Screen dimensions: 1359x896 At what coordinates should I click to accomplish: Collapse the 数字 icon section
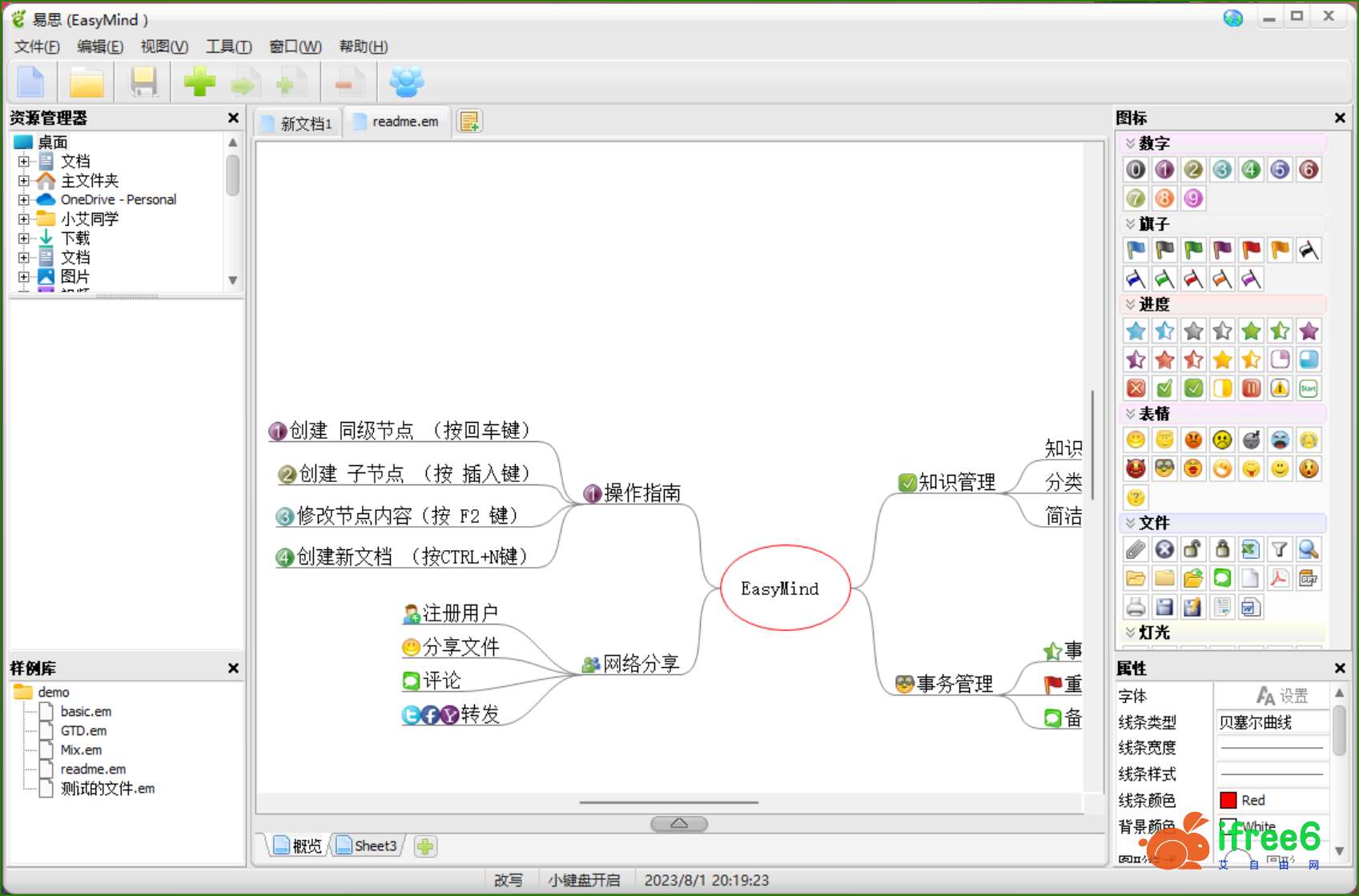[x=1130, y=143]
